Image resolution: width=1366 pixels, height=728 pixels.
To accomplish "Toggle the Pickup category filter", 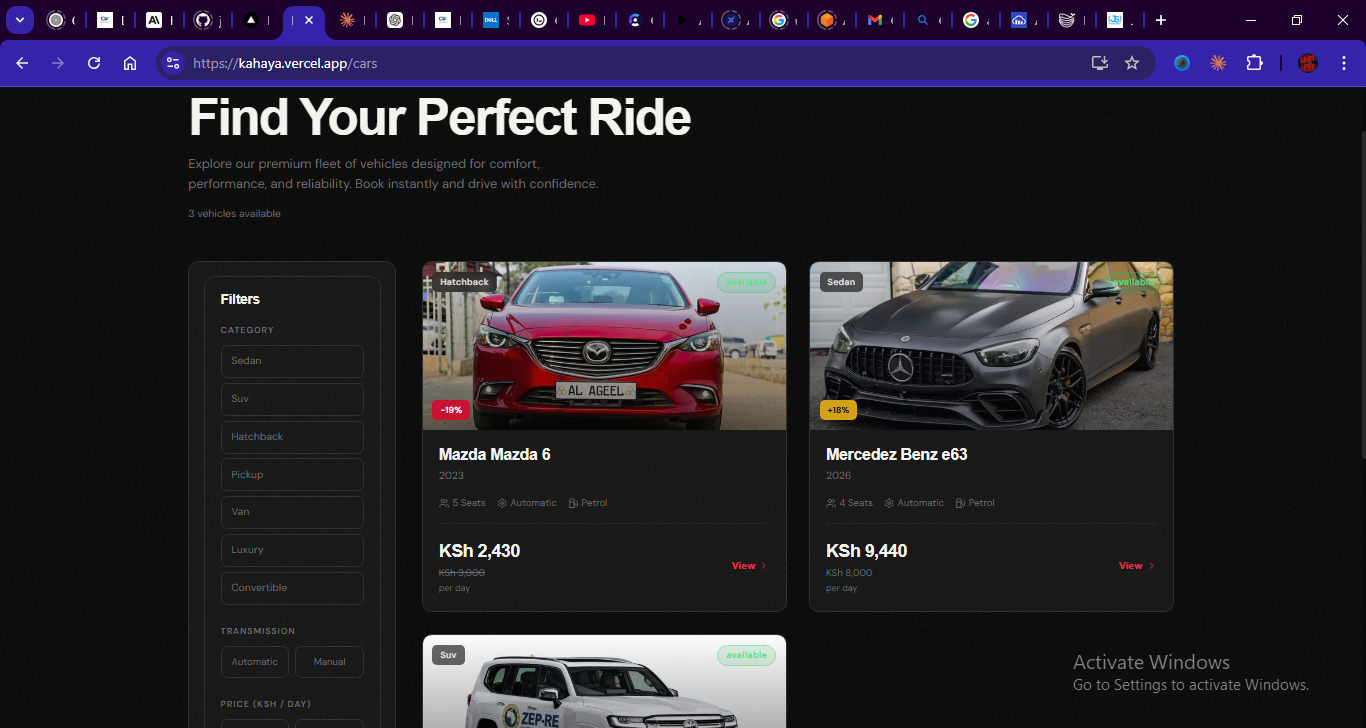I will [x=292, y=475].
